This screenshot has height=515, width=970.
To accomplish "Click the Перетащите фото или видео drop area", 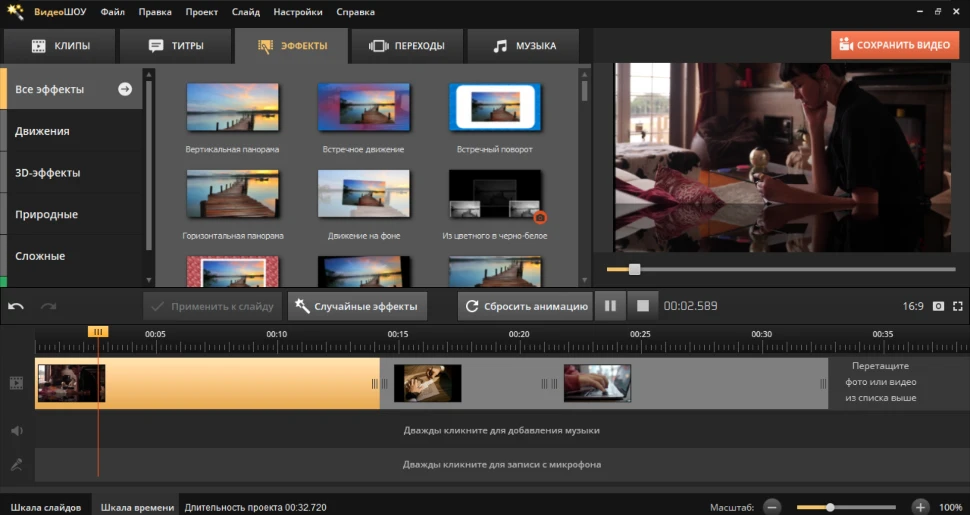I will 880,382.
